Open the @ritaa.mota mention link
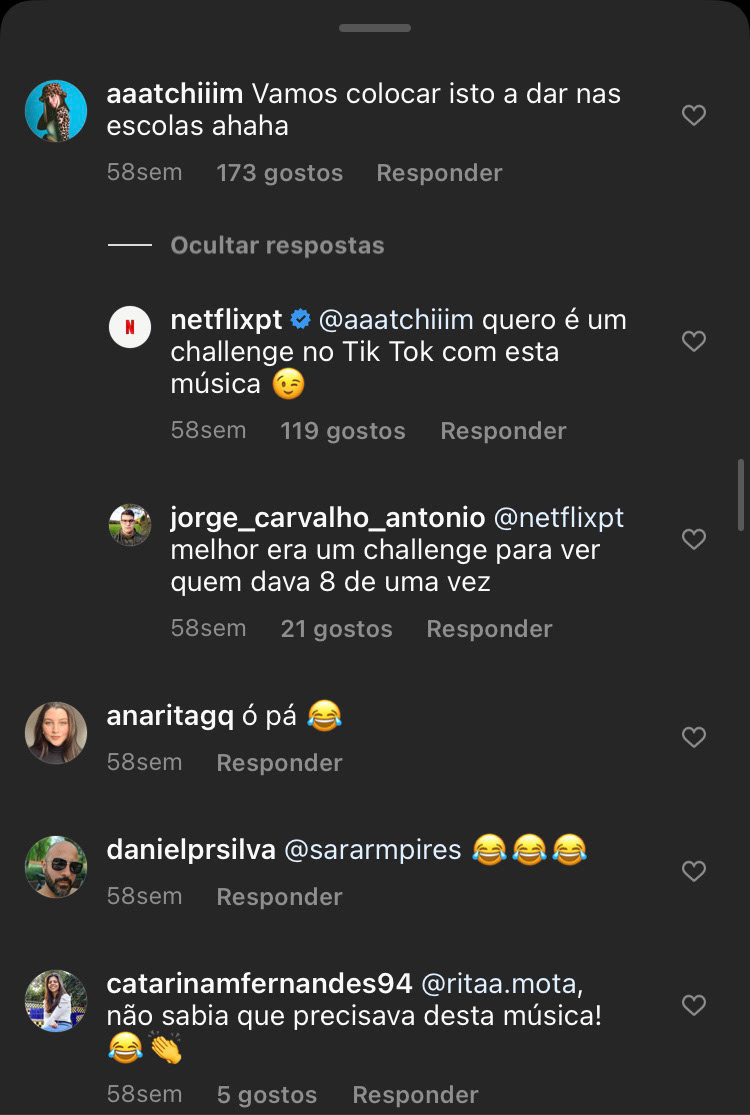The height and width of the screenshot is (1115, 750). (x=502, y=984)
